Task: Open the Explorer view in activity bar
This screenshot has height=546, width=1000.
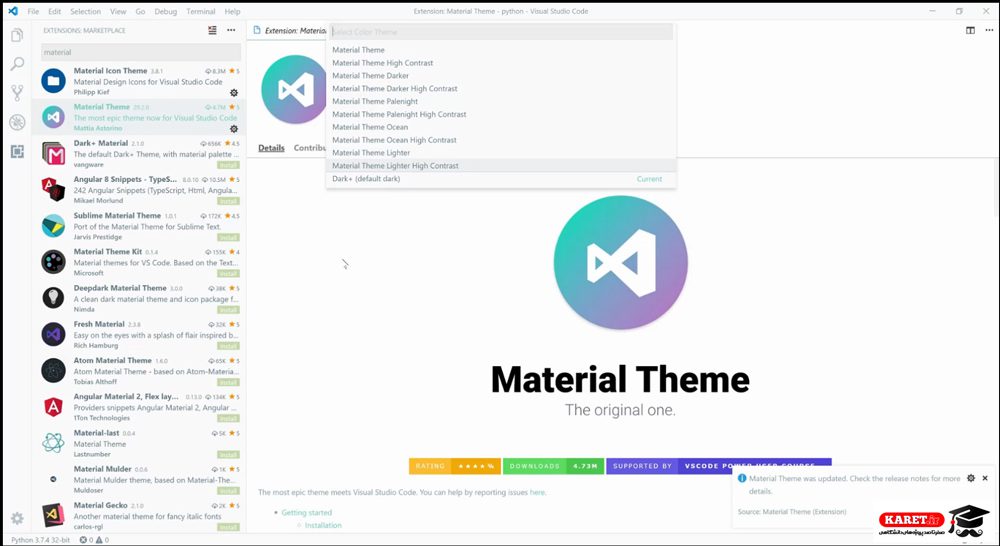Action: coord(17,36)
